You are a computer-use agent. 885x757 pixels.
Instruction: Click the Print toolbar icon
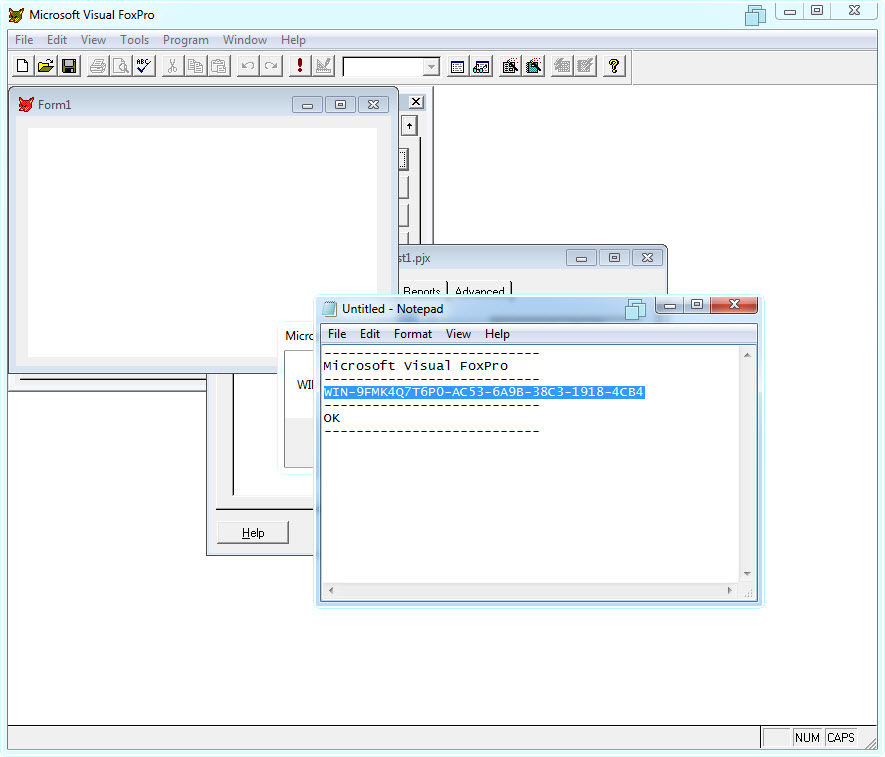[98, 66]
